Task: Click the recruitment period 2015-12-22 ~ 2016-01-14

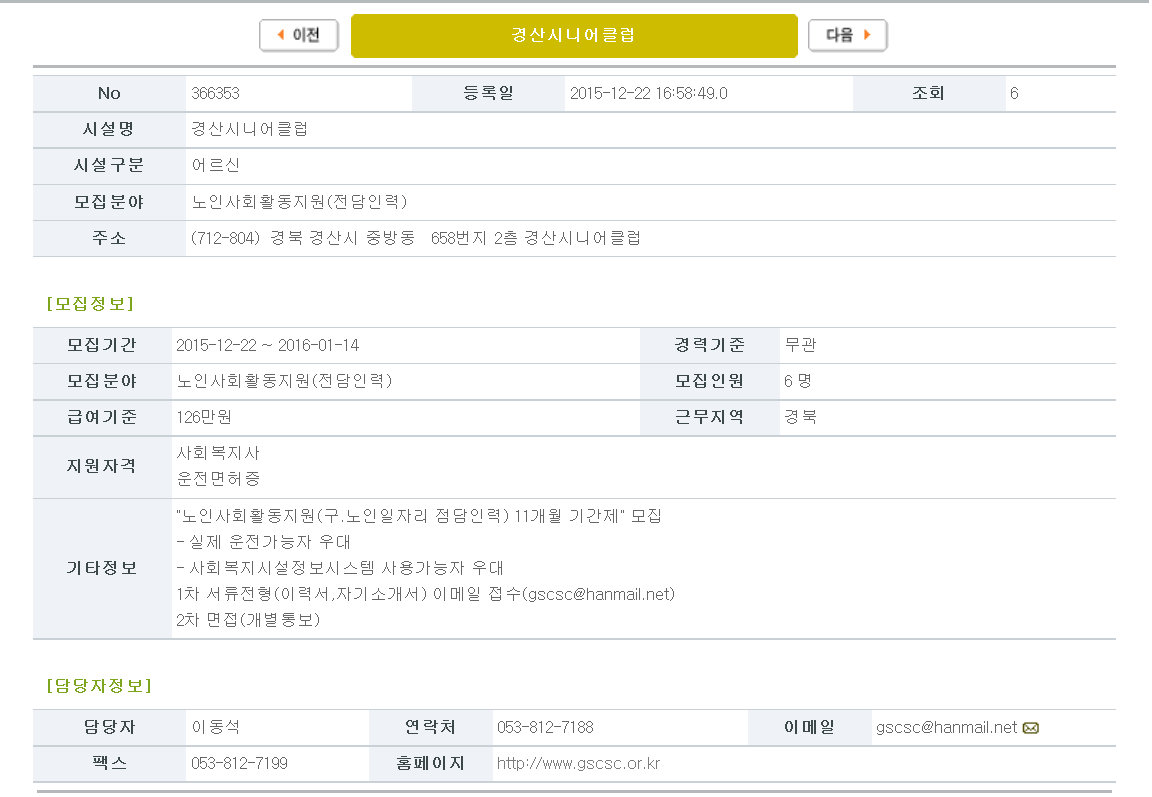Action: pos(267,346)
